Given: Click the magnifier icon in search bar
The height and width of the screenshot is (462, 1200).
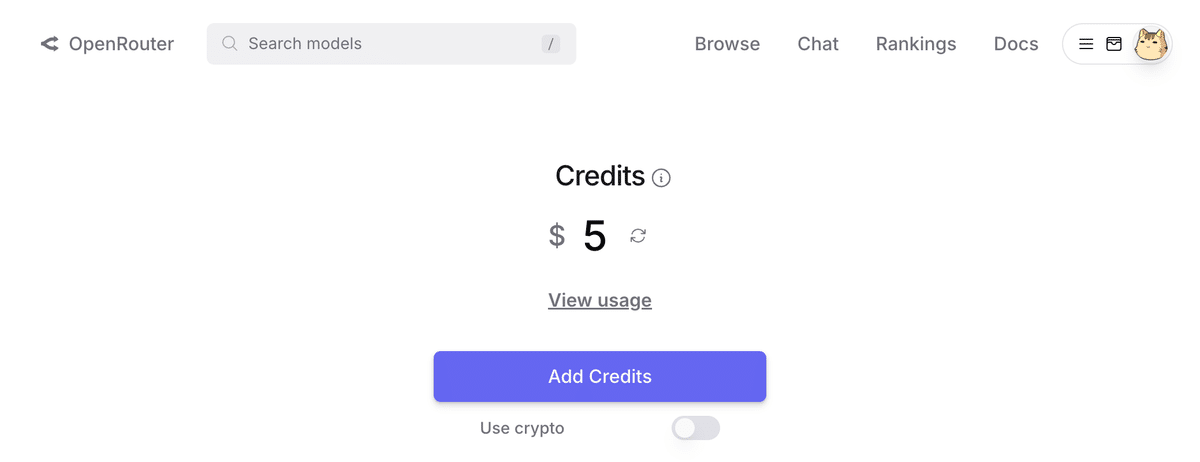Looking at the screenshot, I should (230, 44).
